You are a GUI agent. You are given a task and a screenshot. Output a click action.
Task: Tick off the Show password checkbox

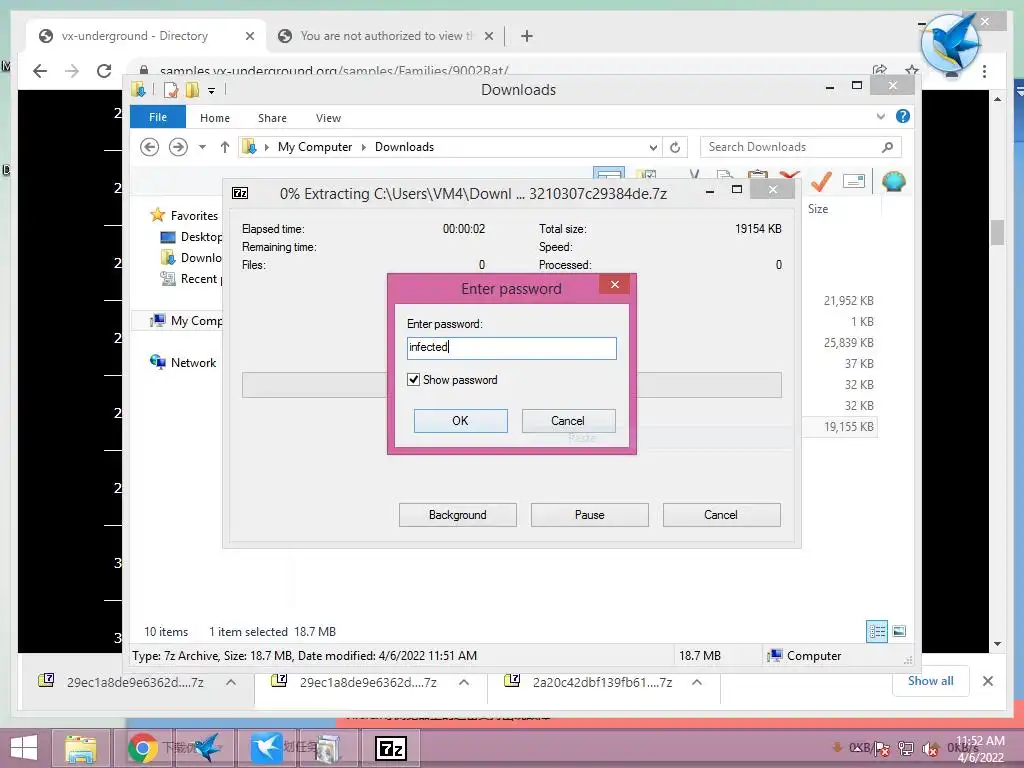413,379
